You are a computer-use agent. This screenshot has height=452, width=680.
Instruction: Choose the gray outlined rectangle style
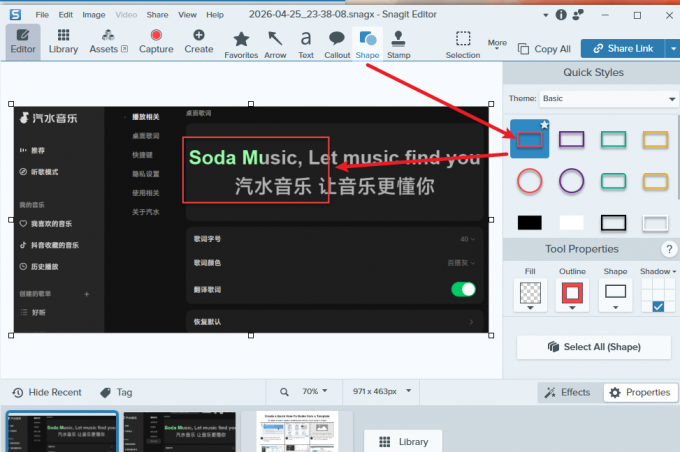pyautogui.click(x=655, y=223)
